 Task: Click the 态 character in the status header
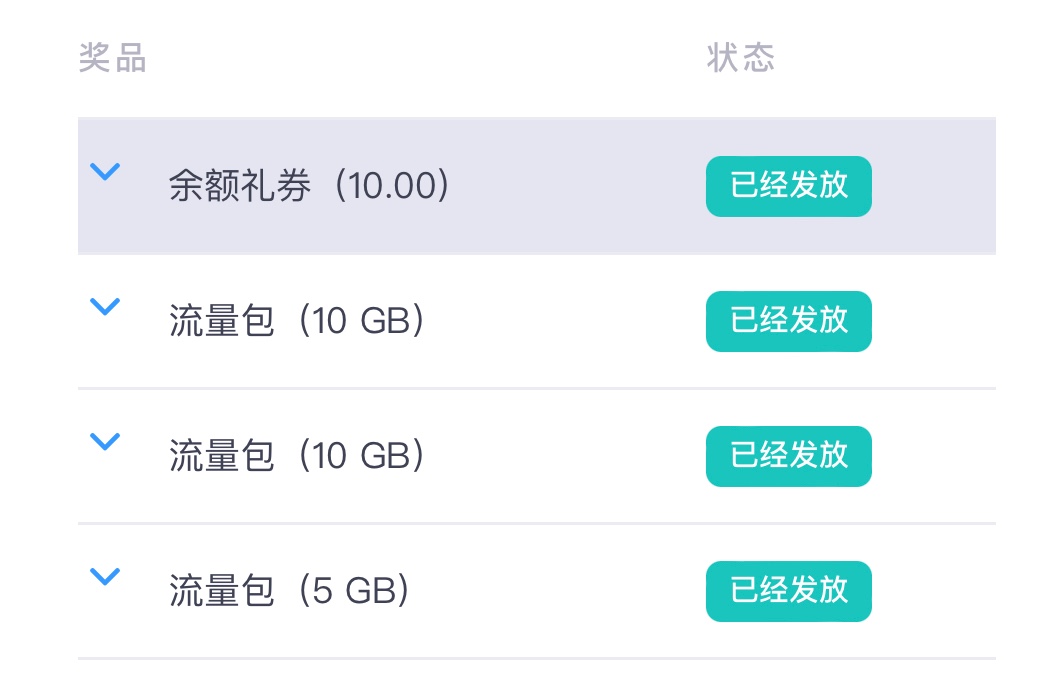[x=759, y=58]
